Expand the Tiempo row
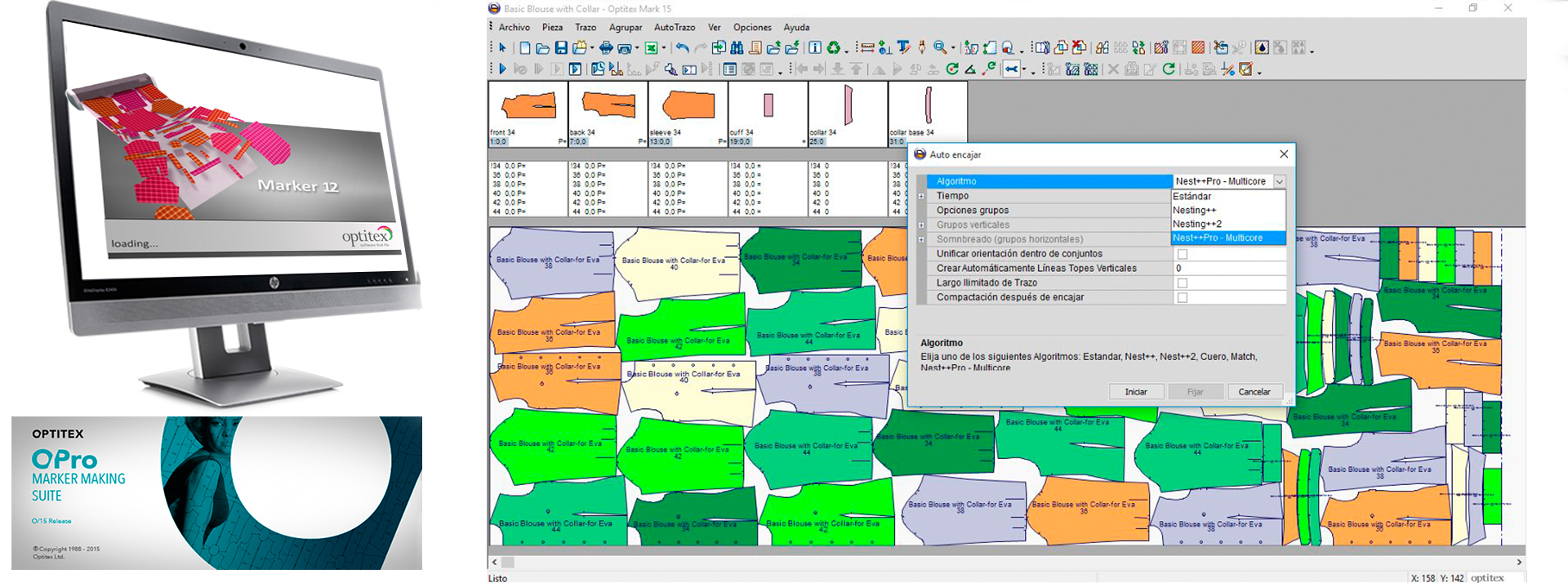1568x583 pixels. tap(921, 196)
